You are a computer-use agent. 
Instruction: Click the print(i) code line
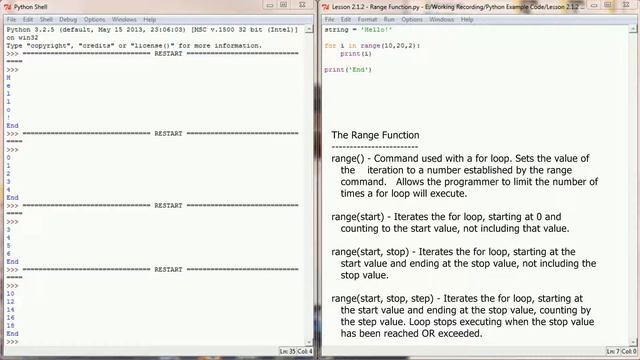(x=356, y=54)
